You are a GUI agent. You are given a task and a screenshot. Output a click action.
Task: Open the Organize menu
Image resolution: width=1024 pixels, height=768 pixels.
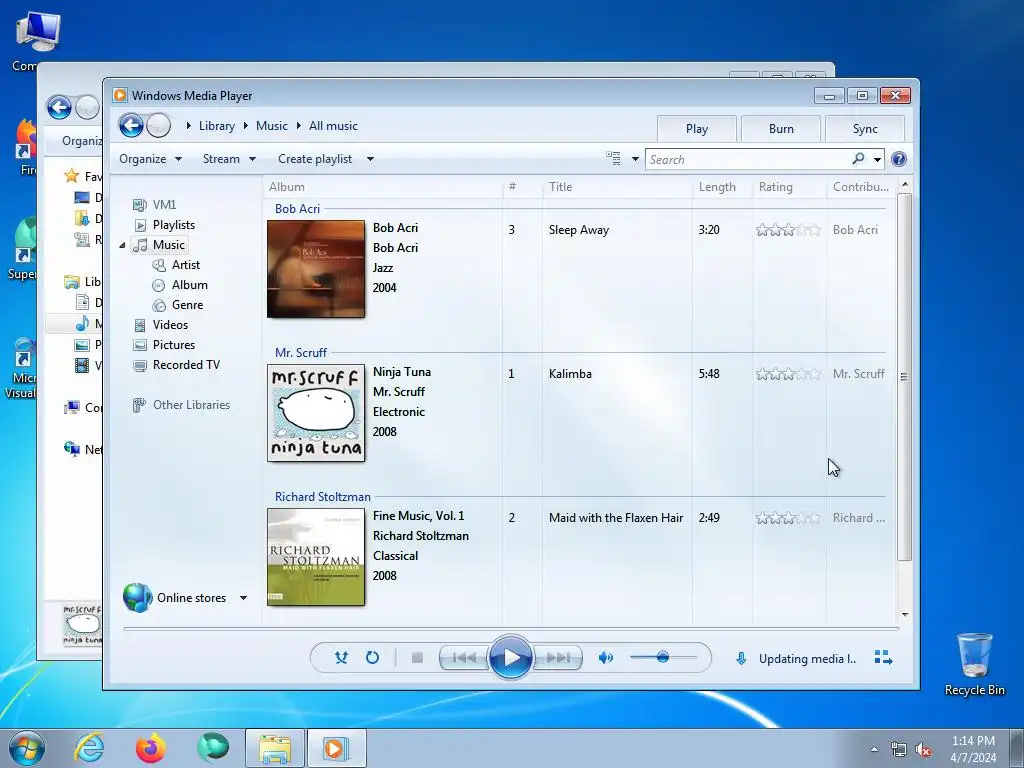pyautogui.click(x=150, y=159)
